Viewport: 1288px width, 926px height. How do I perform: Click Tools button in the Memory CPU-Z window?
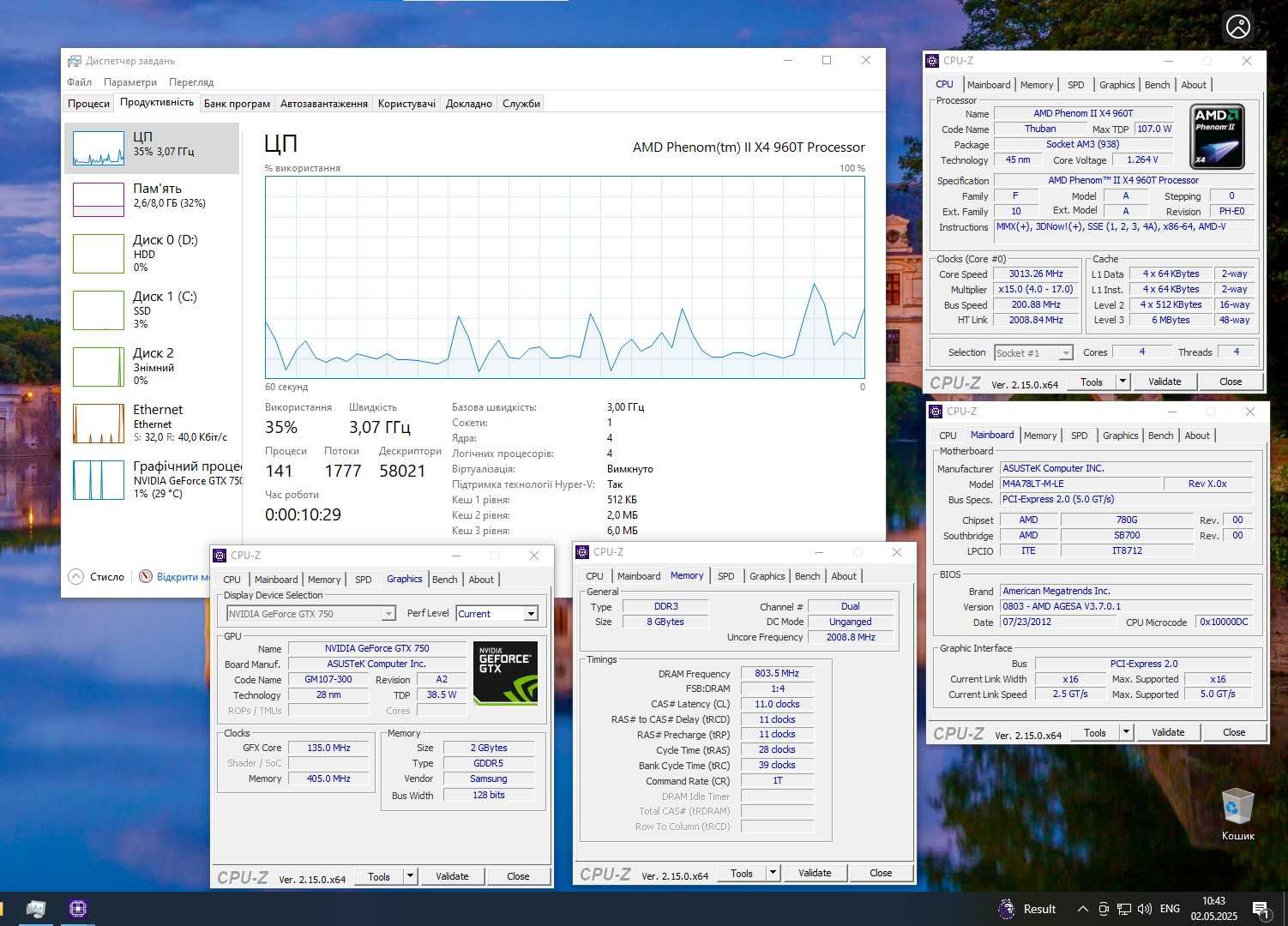click(742, 873)
